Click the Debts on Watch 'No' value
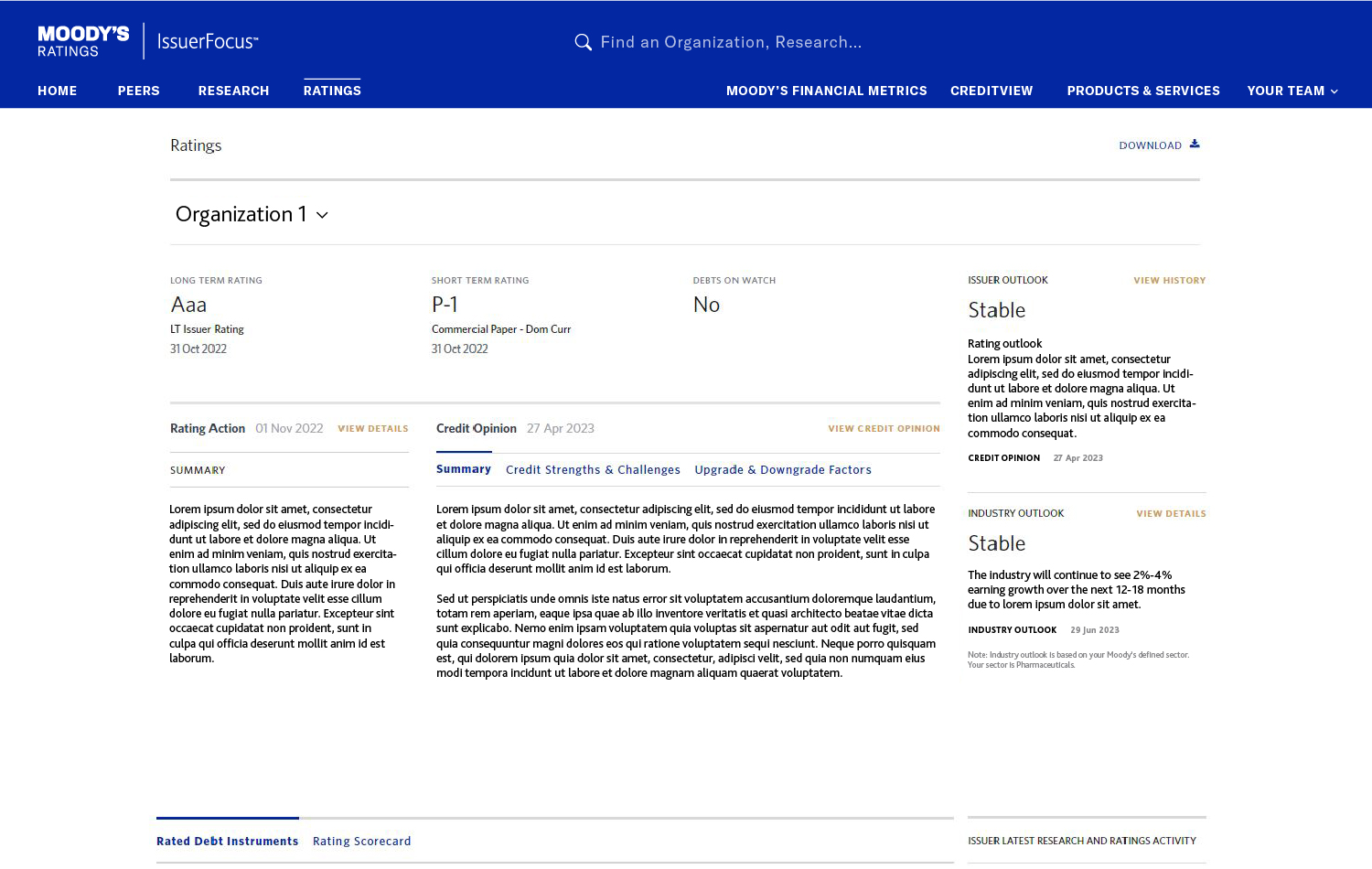This screenshot has width=1372, height=869. (706, 305)
